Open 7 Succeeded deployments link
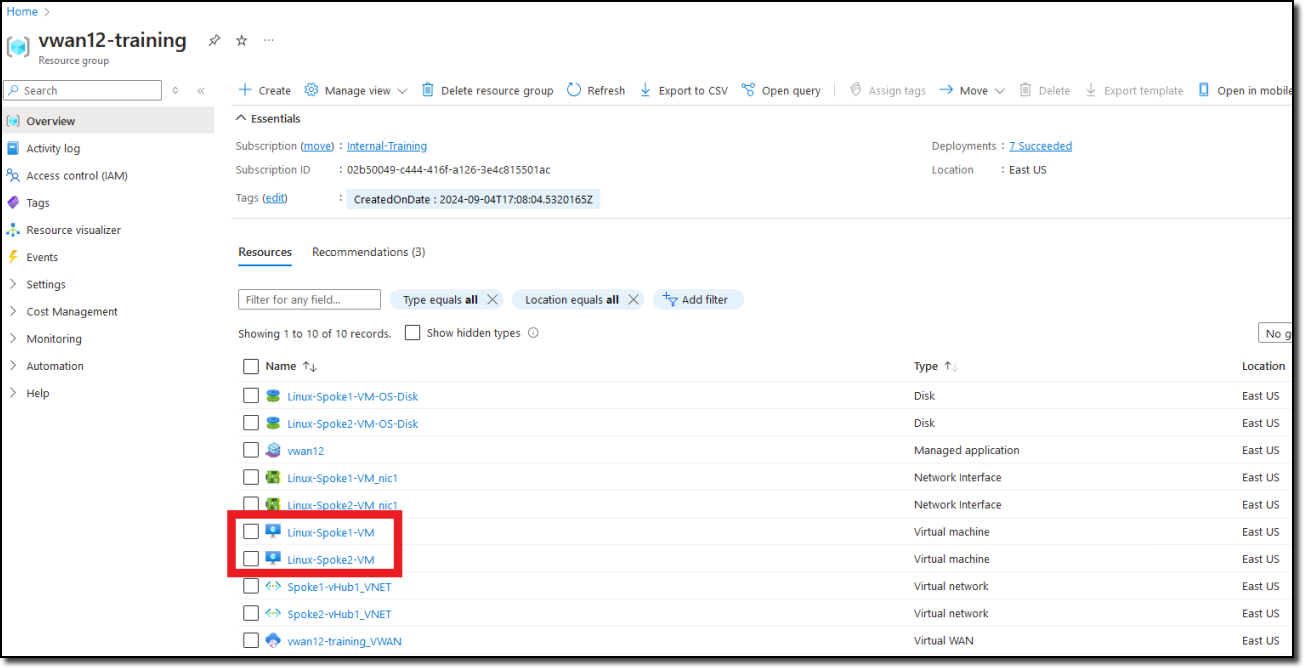 (1040, 146)
